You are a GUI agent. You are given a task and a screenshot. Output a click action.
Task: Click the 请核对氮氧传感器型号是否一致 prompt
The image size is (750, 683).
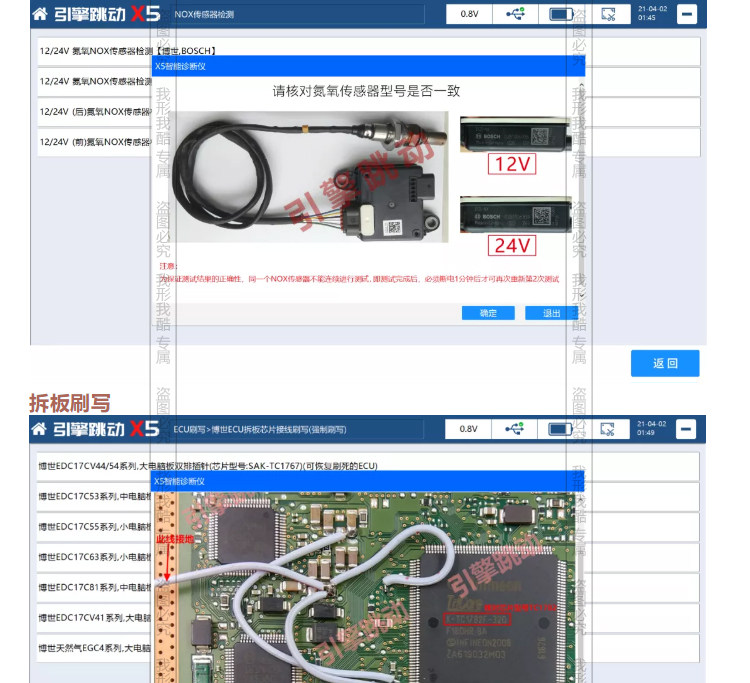tap(366, 91)
